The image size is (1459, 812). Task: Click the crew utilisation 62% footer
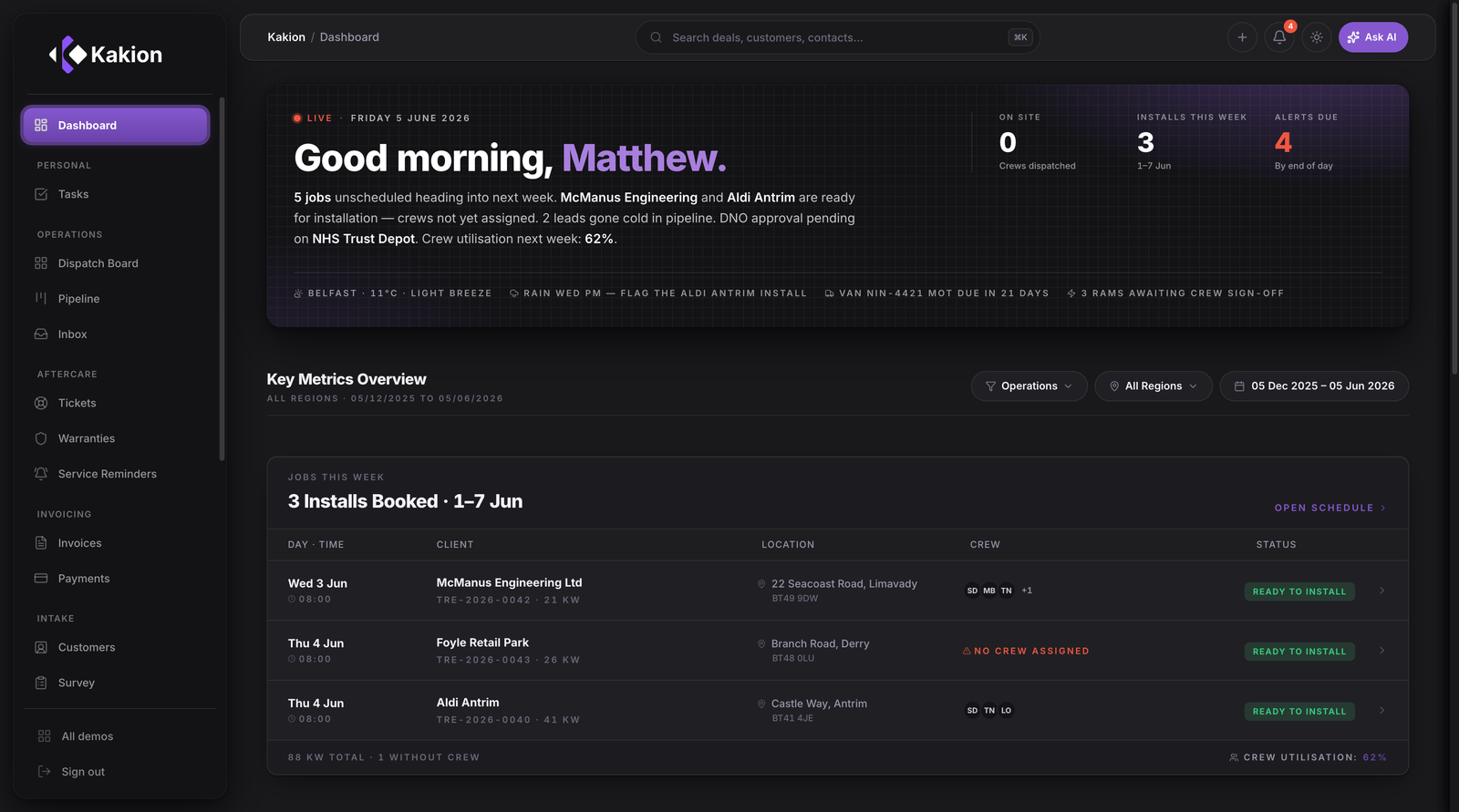1308,757
